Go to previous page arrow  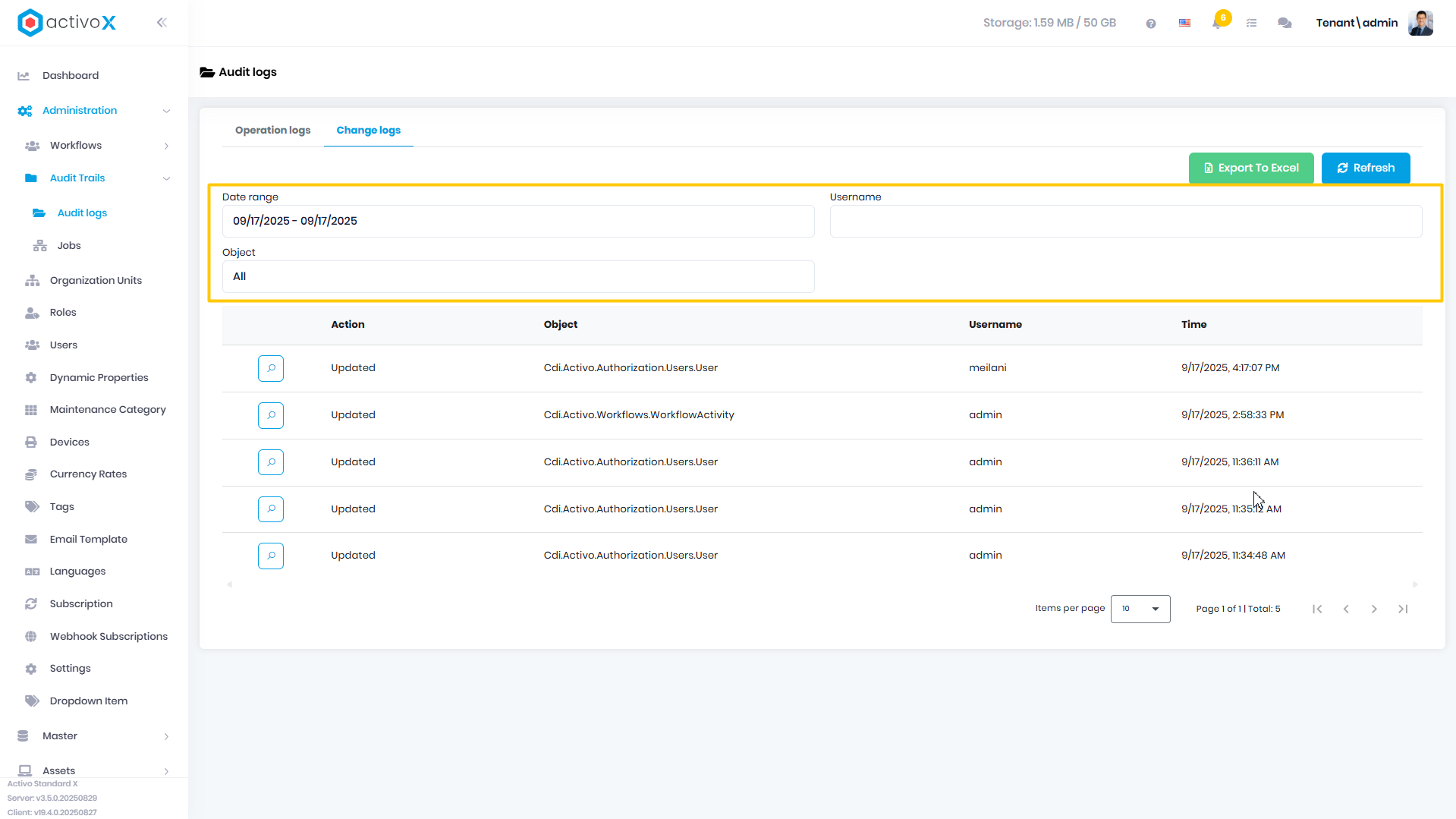[1346, 609]
